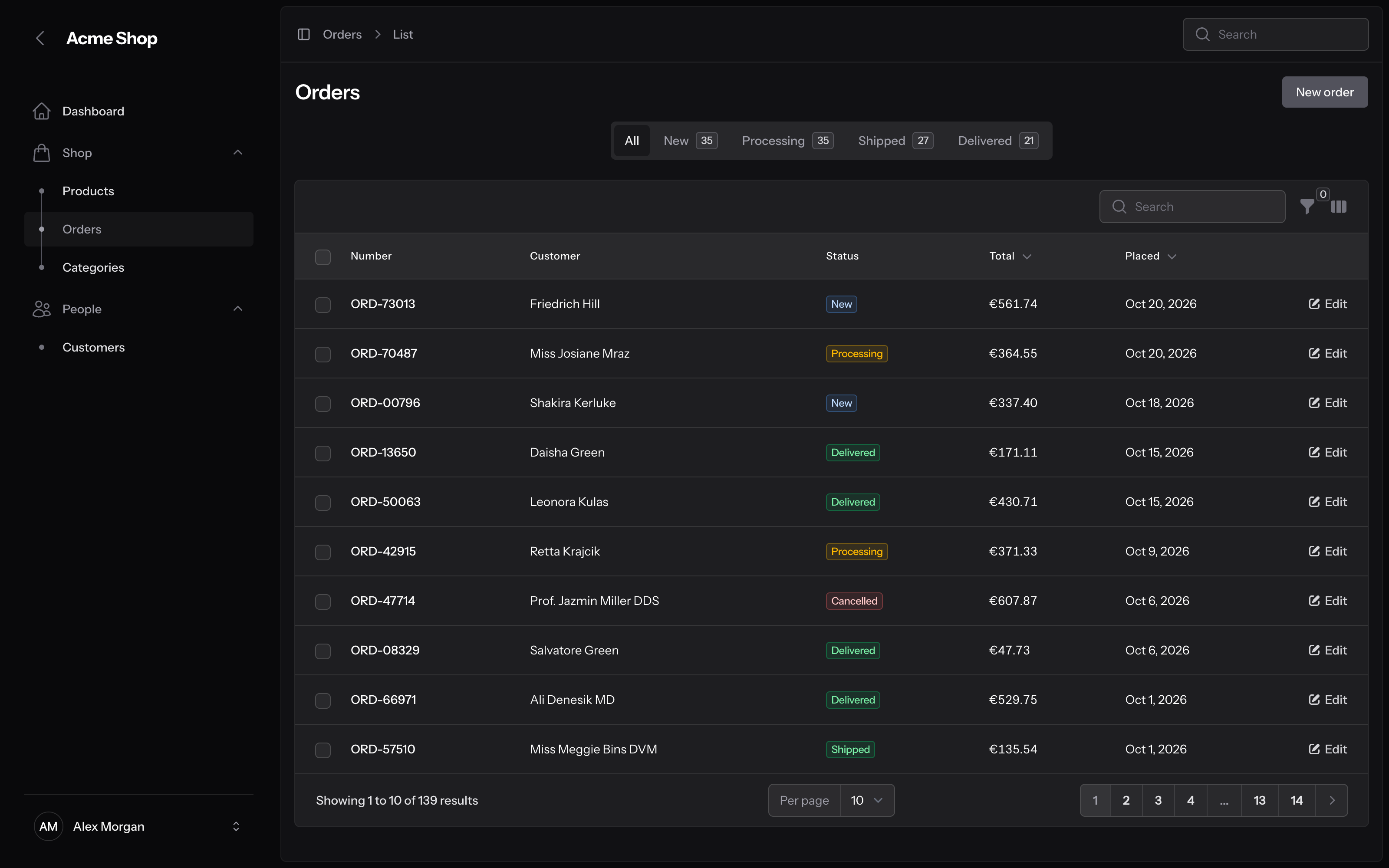The width and height of the screenshot is (1389, 868).
Task: Open the Dashboard home icon
Action: click(41, 111)
